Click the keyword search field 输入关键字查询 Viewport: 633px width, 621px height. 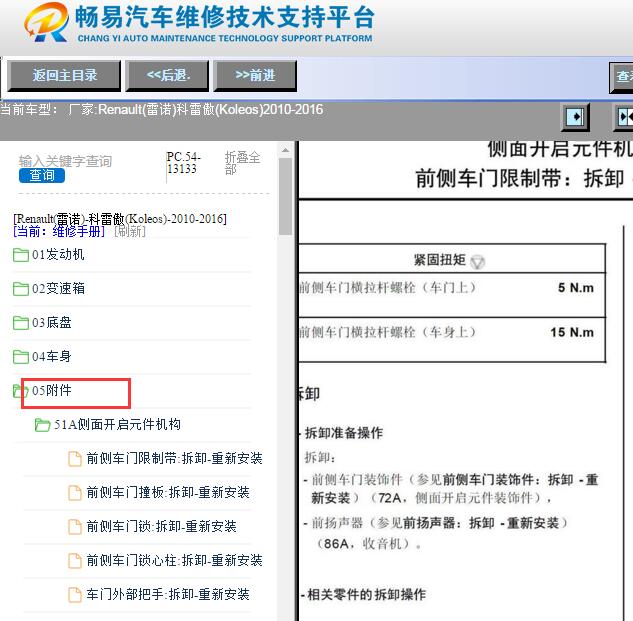65,162
